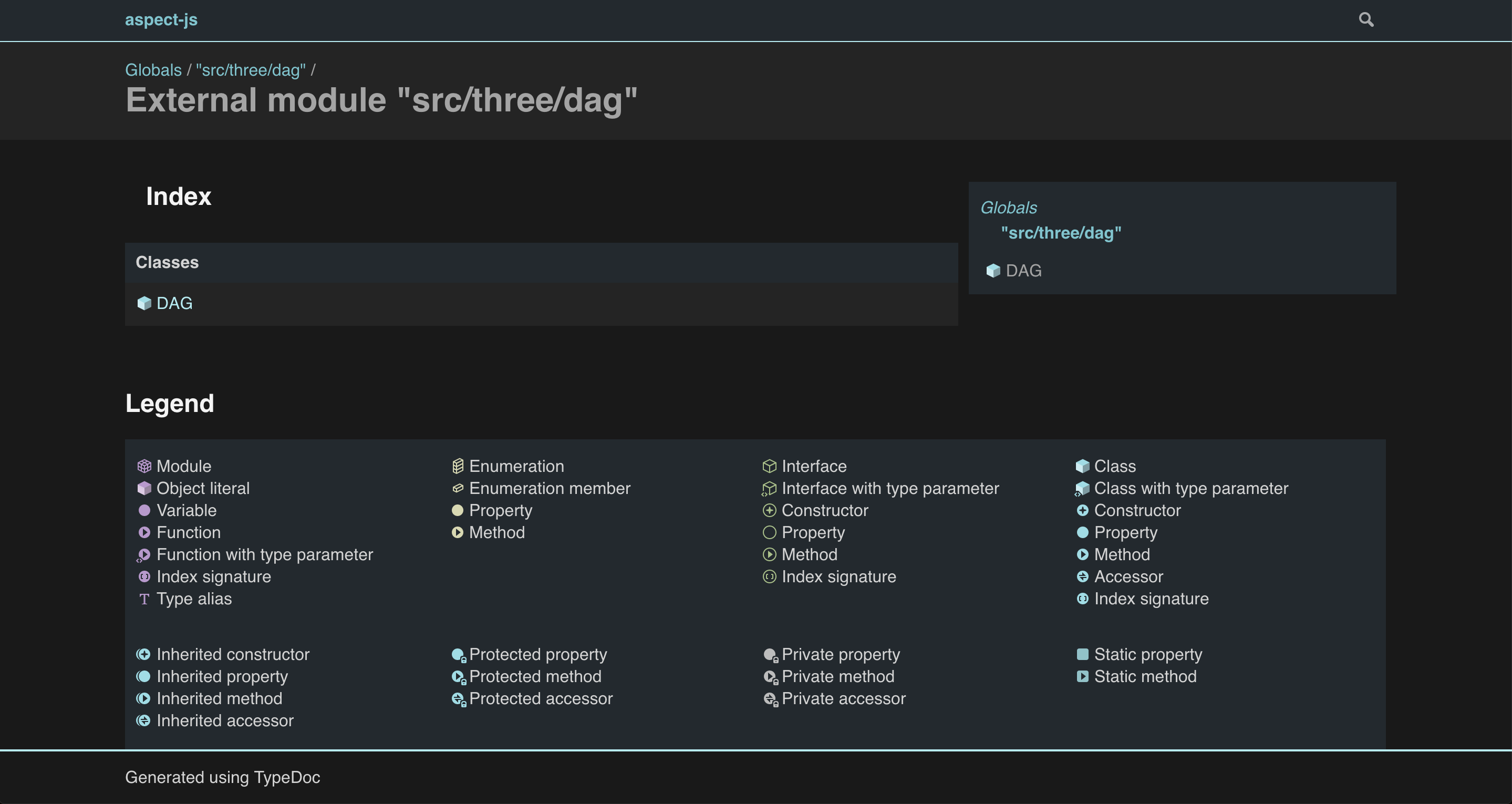This screenshot has width=1512, height=804.
Task: Select "src/three/dag" in sidebar navigation
Action: coord(1061,233)
